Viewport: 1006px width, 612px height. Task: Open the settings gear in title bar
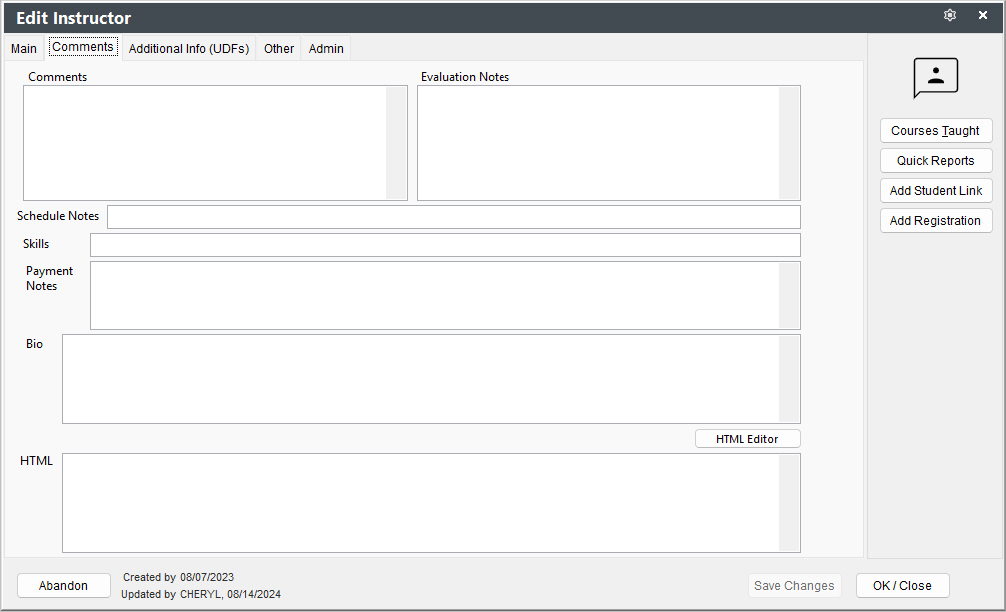950,15
